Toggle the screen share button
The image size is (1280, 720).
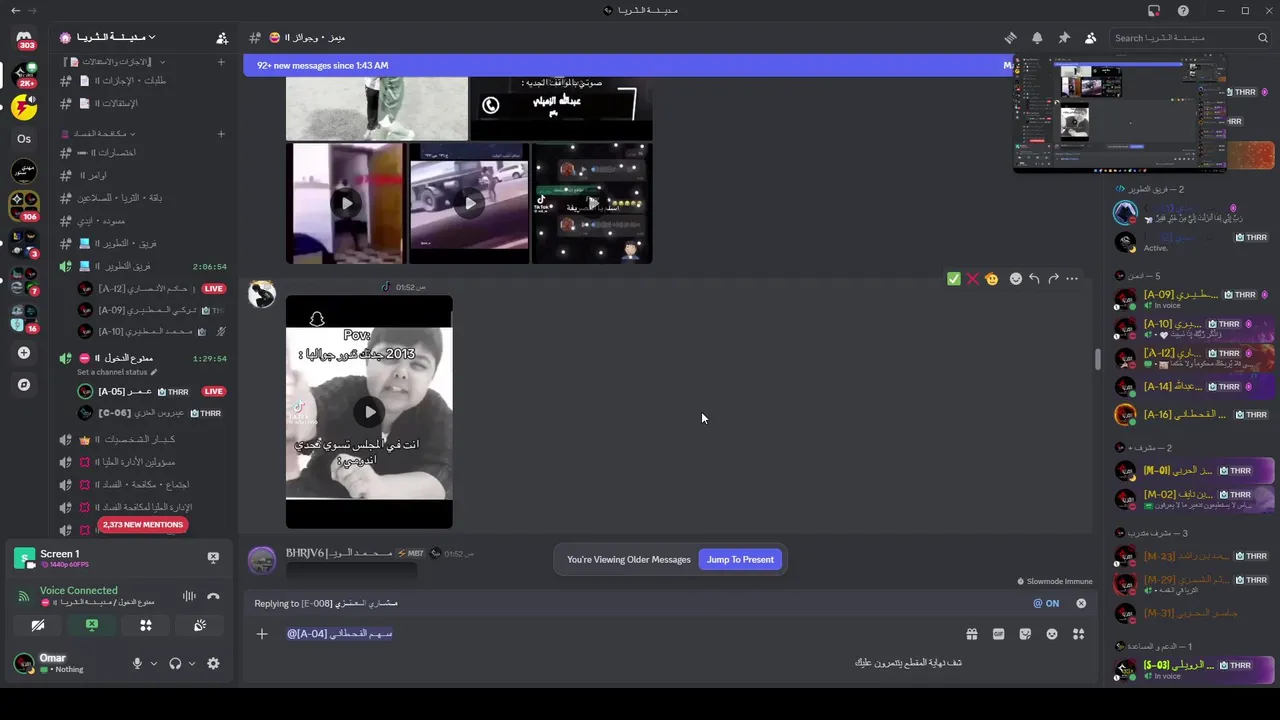(92, 626)
